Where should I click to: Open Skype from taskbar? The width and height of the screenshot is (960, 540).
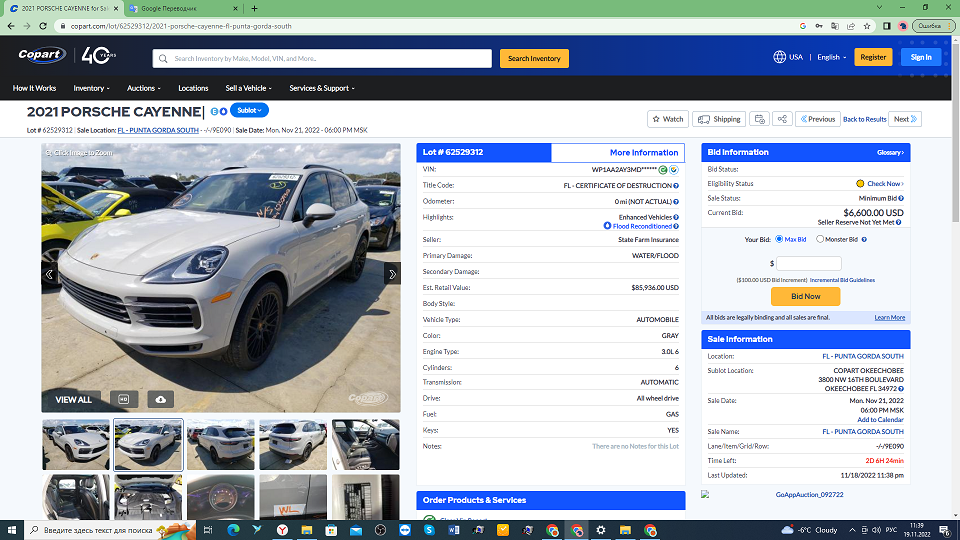(x=429, y=530)
